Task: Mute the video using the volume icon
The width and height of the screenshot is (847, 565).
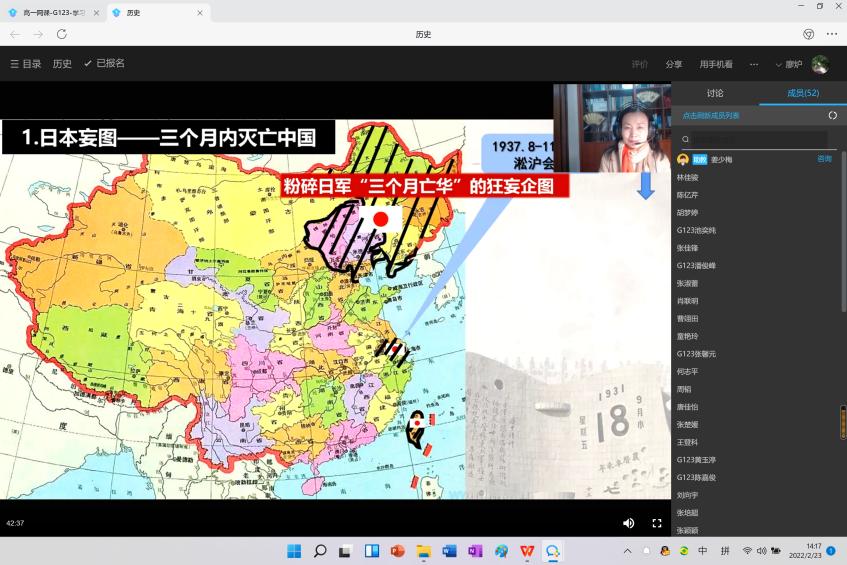Action: [628, 523]
